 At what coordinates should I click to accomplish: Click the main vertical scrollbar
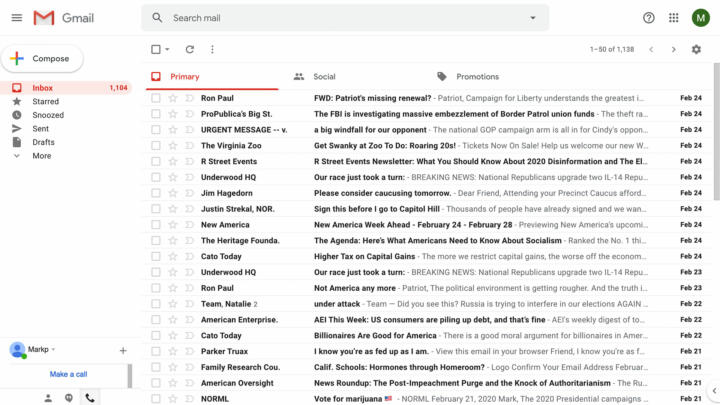coord(716,132)
